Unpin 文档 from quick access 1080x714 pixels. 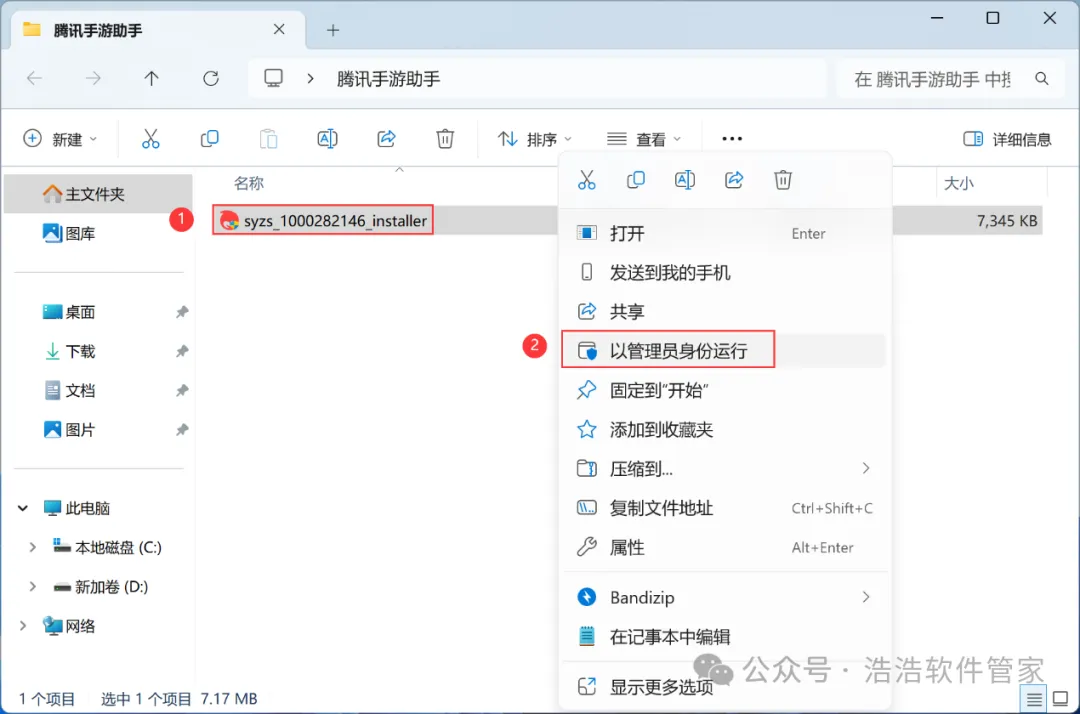182,390
